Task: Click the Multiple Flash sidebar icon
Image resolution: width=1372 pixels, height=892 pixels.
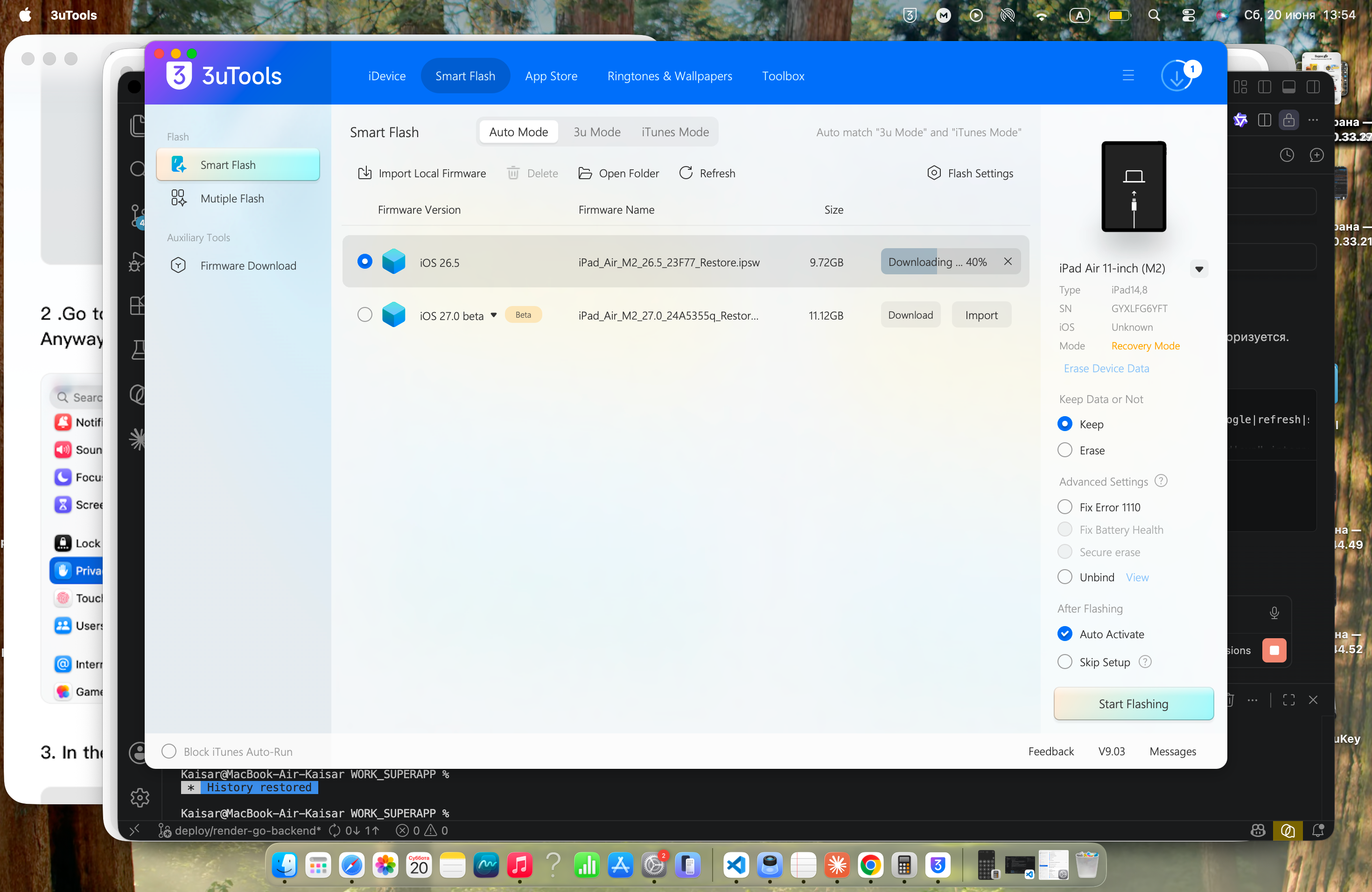Action: pyautogui.click(x=179, y=198)
